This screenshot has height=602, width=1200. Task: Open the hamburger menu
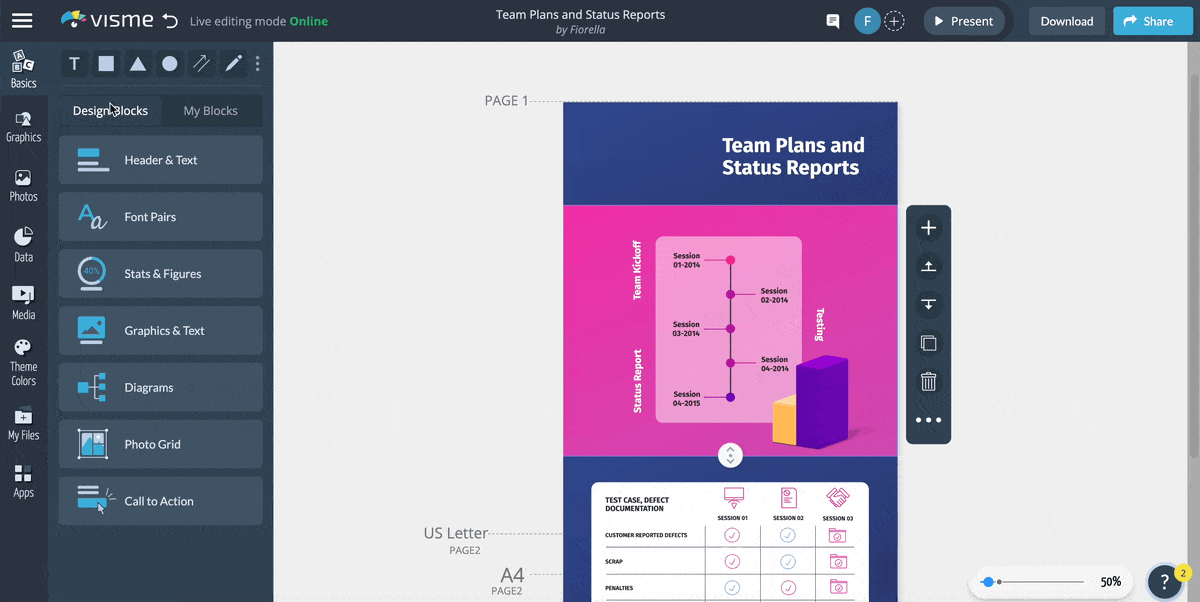(22, 20)
